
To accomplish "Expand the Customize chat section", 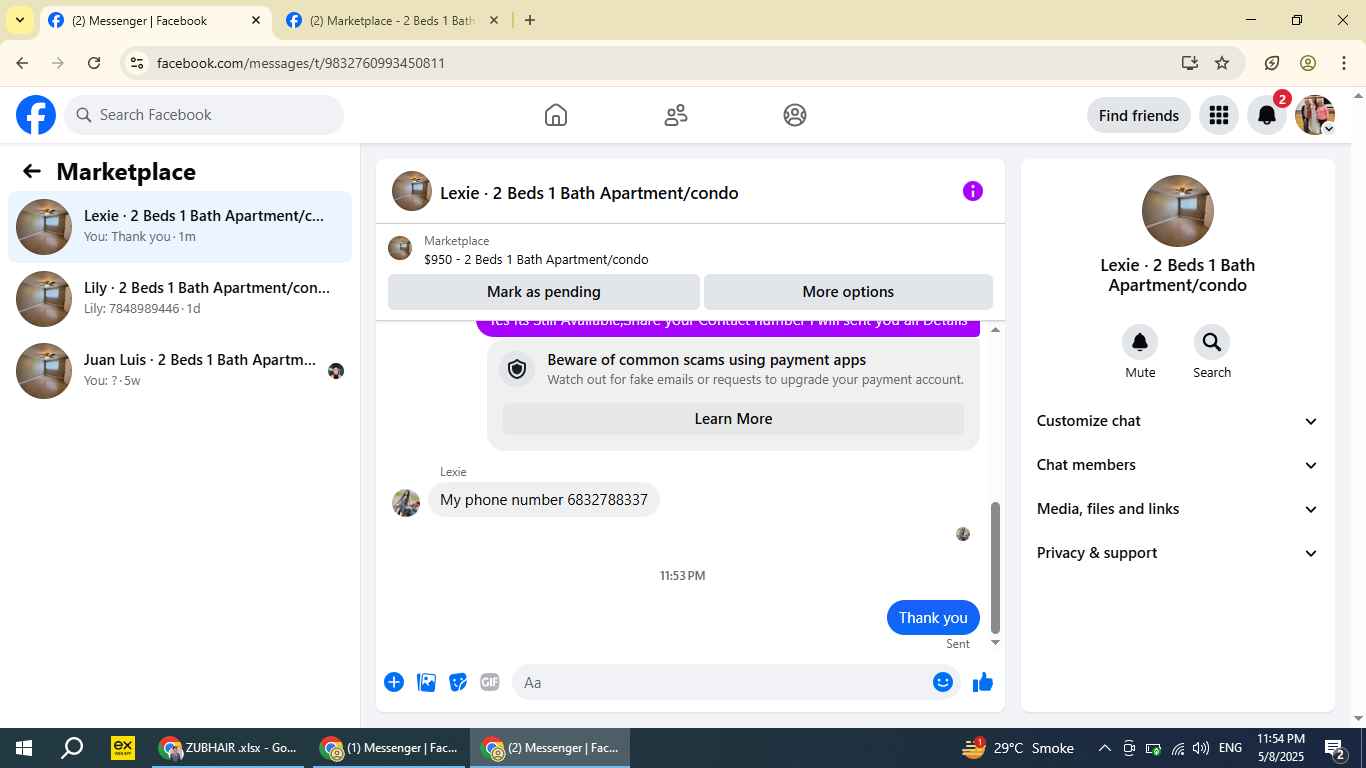I will (1178, 421).
